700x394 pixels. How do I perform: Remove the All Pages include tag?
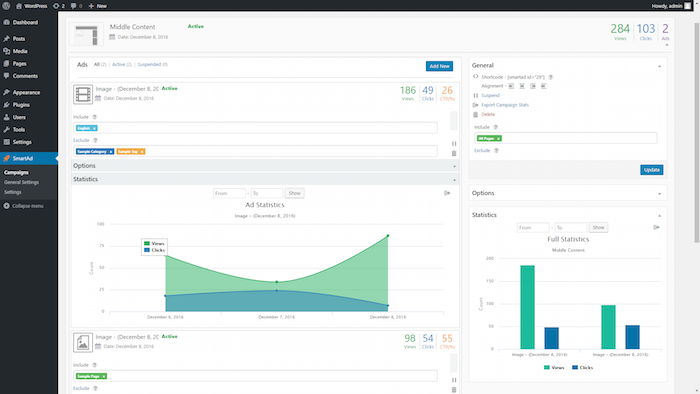[x=499, y=138]
